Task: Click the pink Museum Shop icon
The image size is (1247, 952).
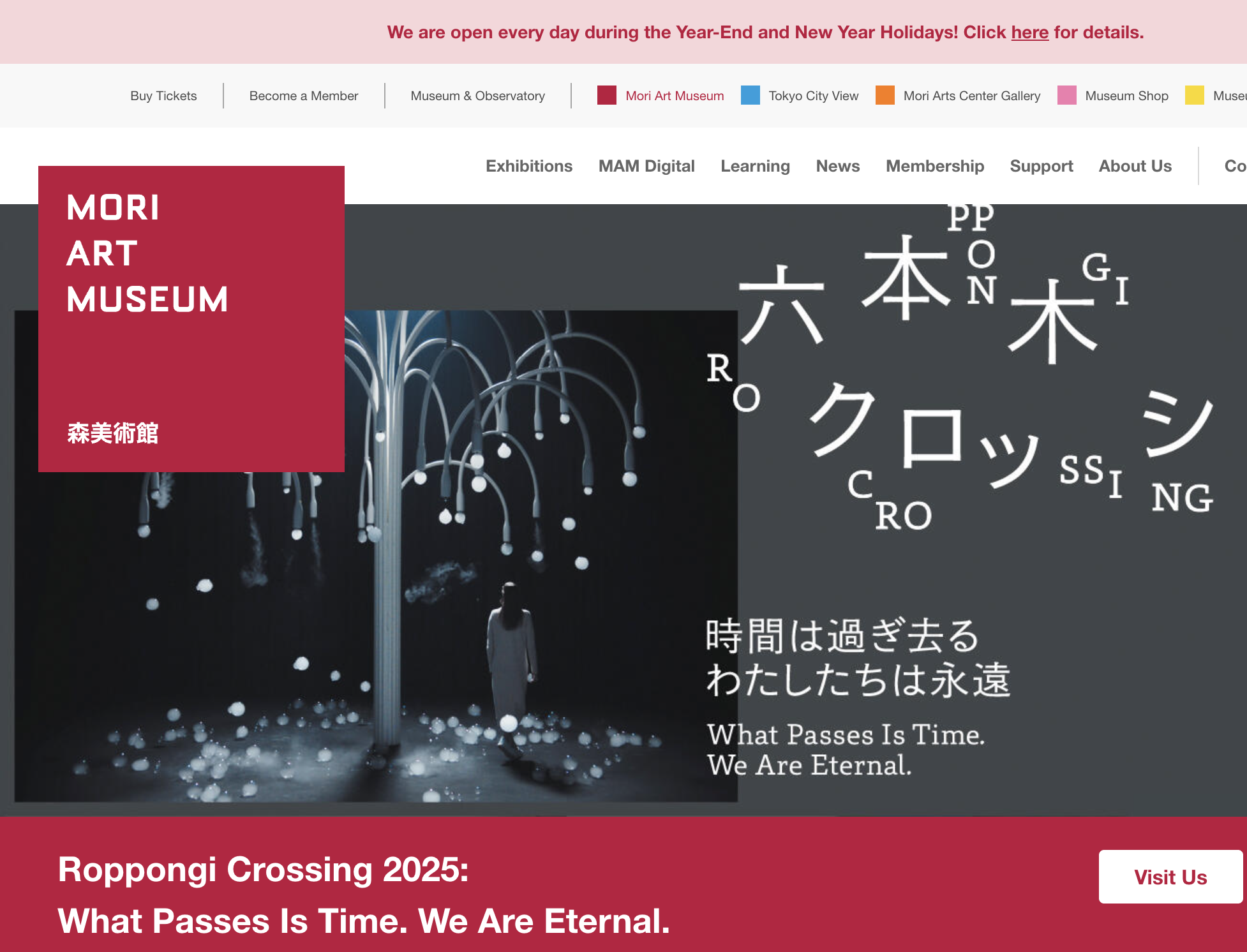Action: click(1067, 95)
